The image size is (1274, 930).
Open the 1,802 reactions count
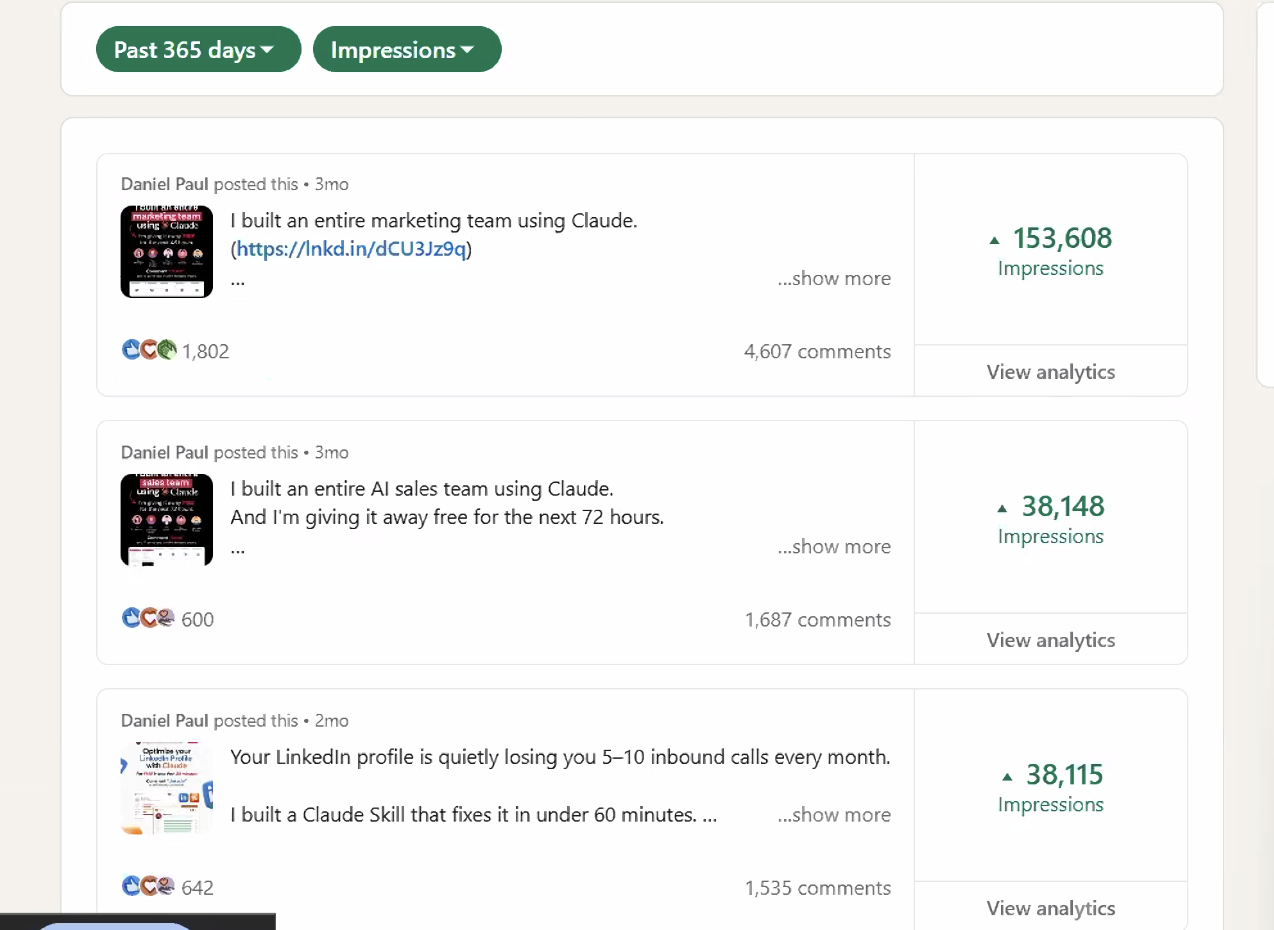(x=206, y=352)
